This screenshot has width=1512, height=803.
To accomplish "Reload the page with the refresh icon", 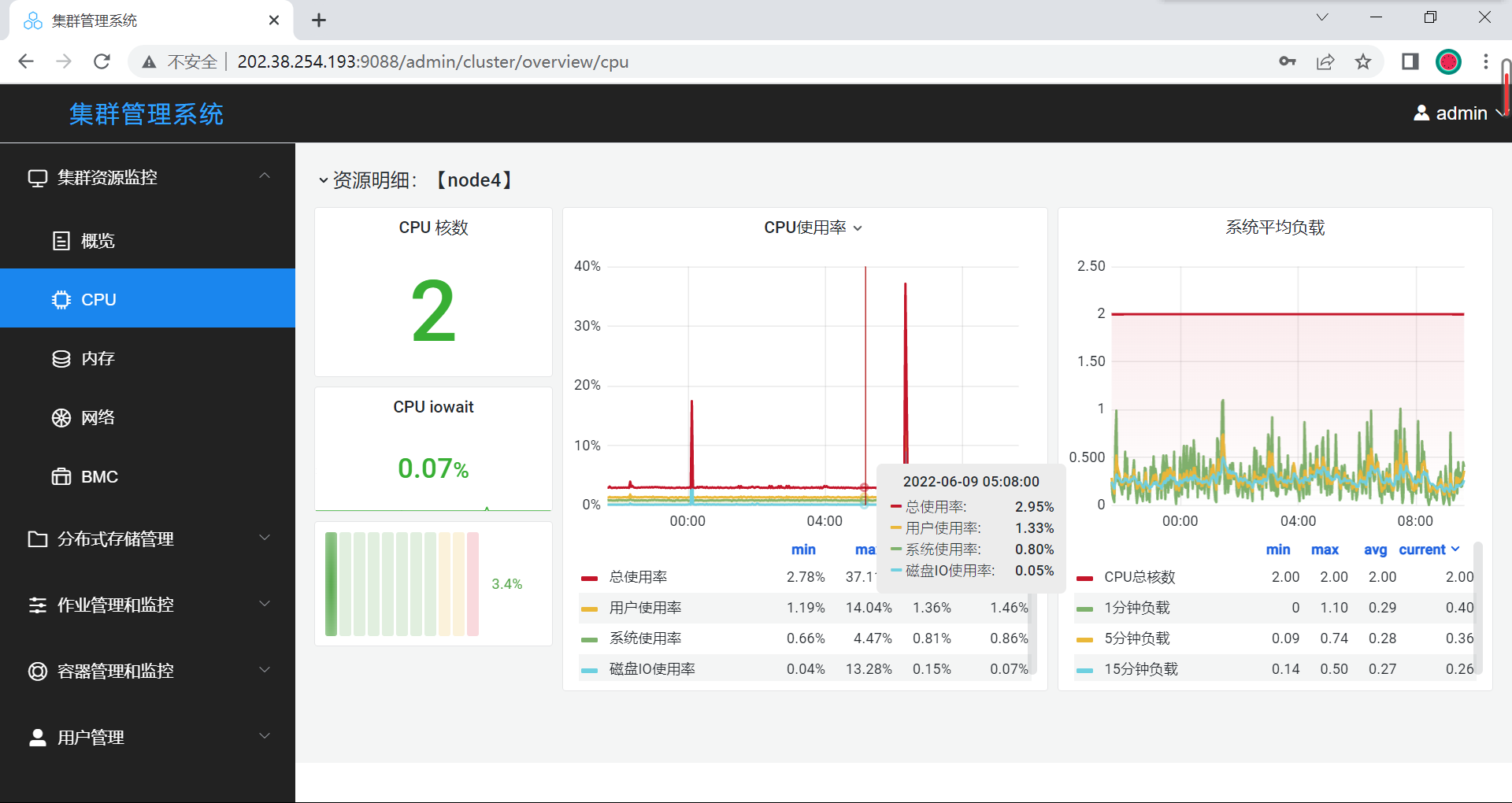I will pos(102,61).
